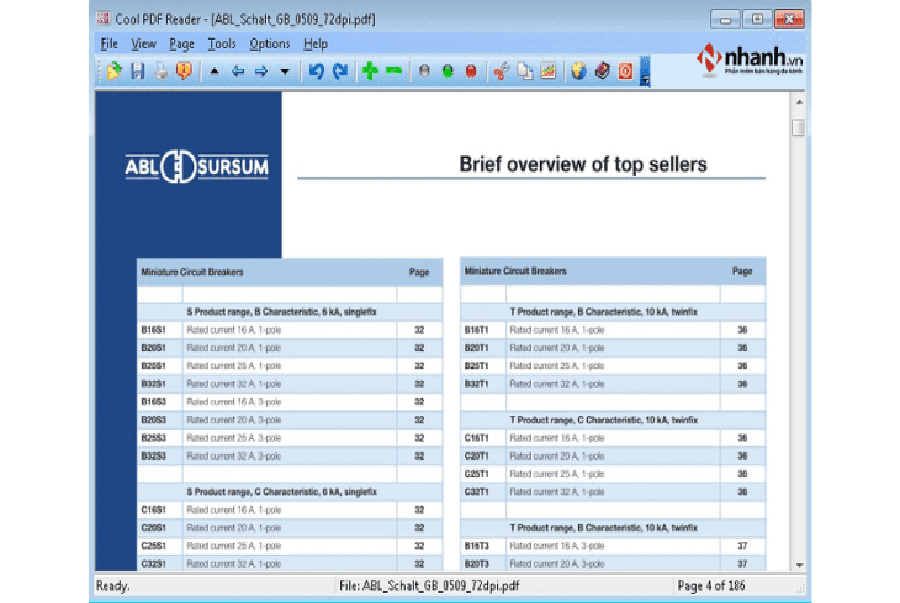This screenshot has height=603, width=900.
Task: Open the Options menu
Action: [x=269, y=44]
